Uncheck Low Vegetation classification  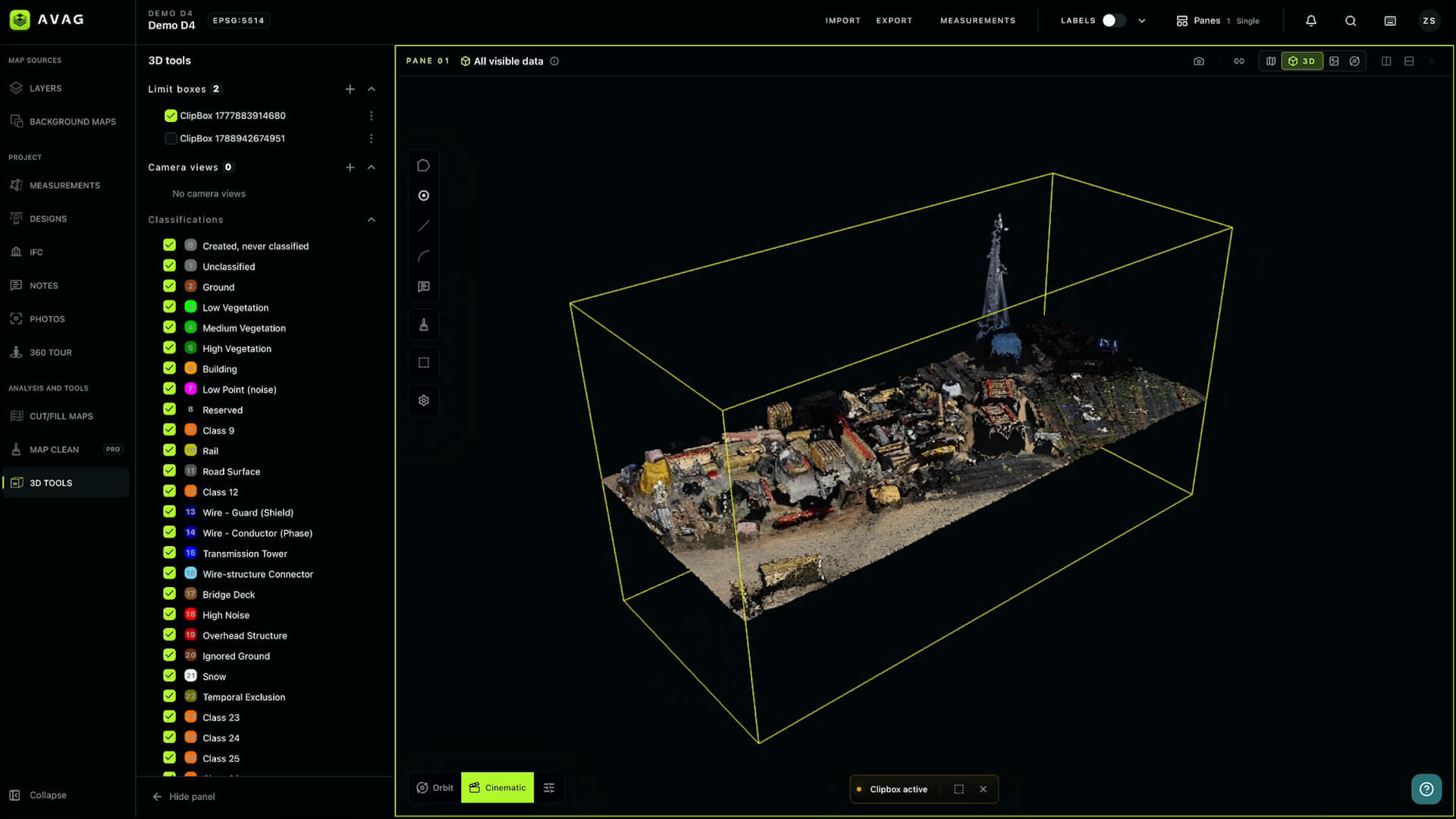(x=169, y=307)
